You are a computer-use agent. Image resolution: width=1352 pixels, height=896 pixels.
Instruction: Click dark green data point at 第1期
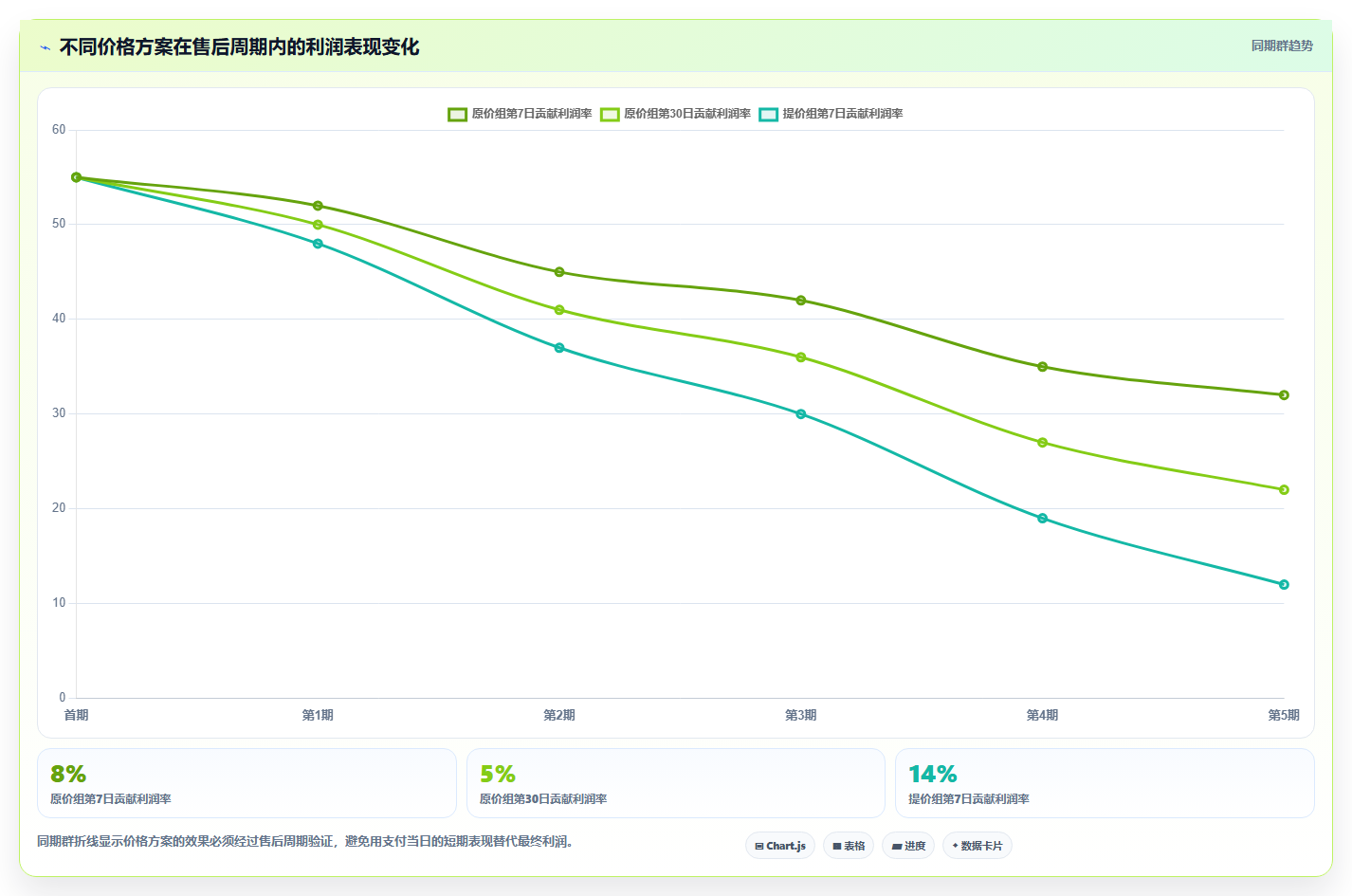[318, 206]
